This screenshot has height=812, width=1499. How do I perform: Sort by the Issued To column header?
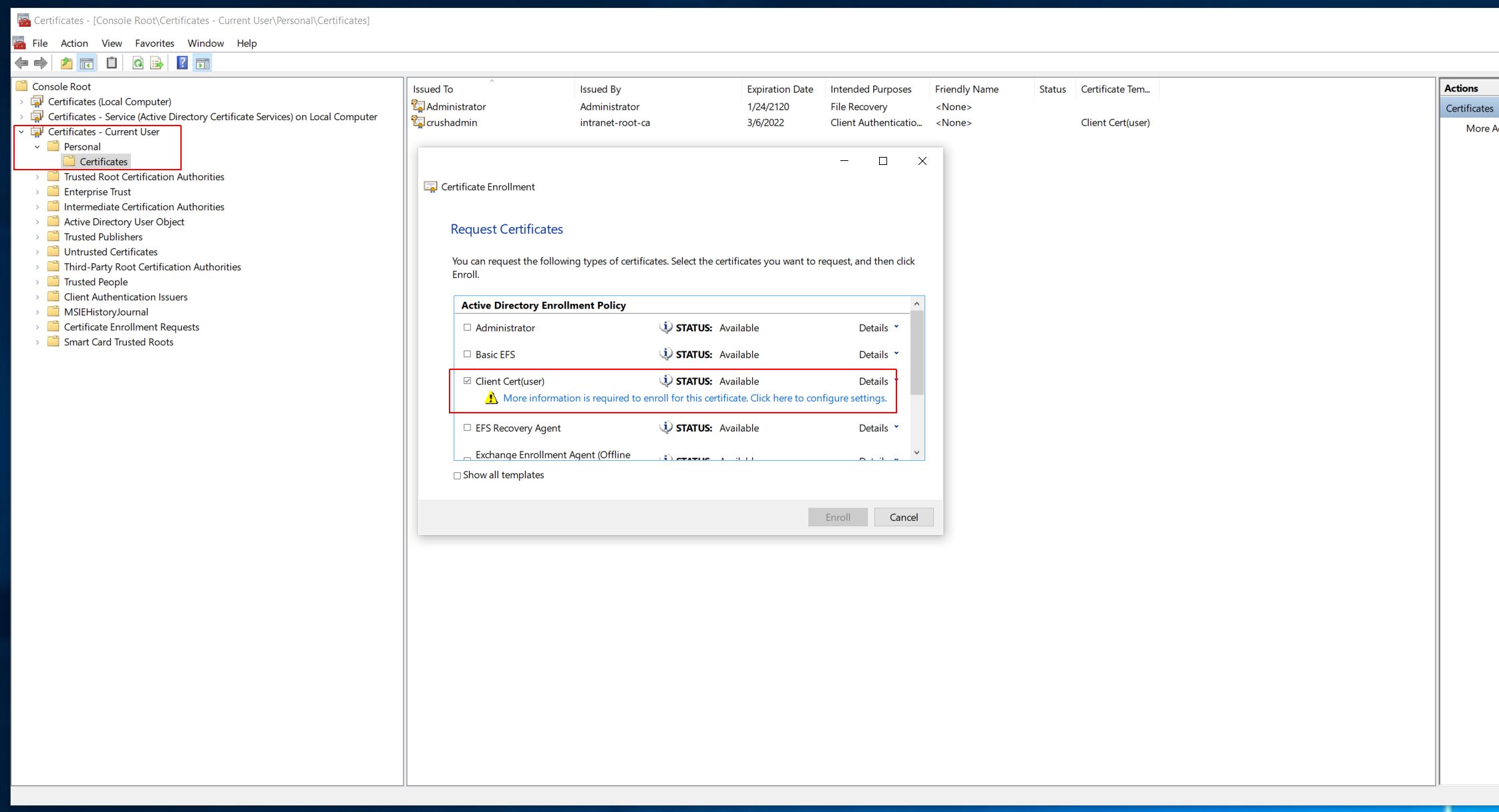tap(490, 89)
